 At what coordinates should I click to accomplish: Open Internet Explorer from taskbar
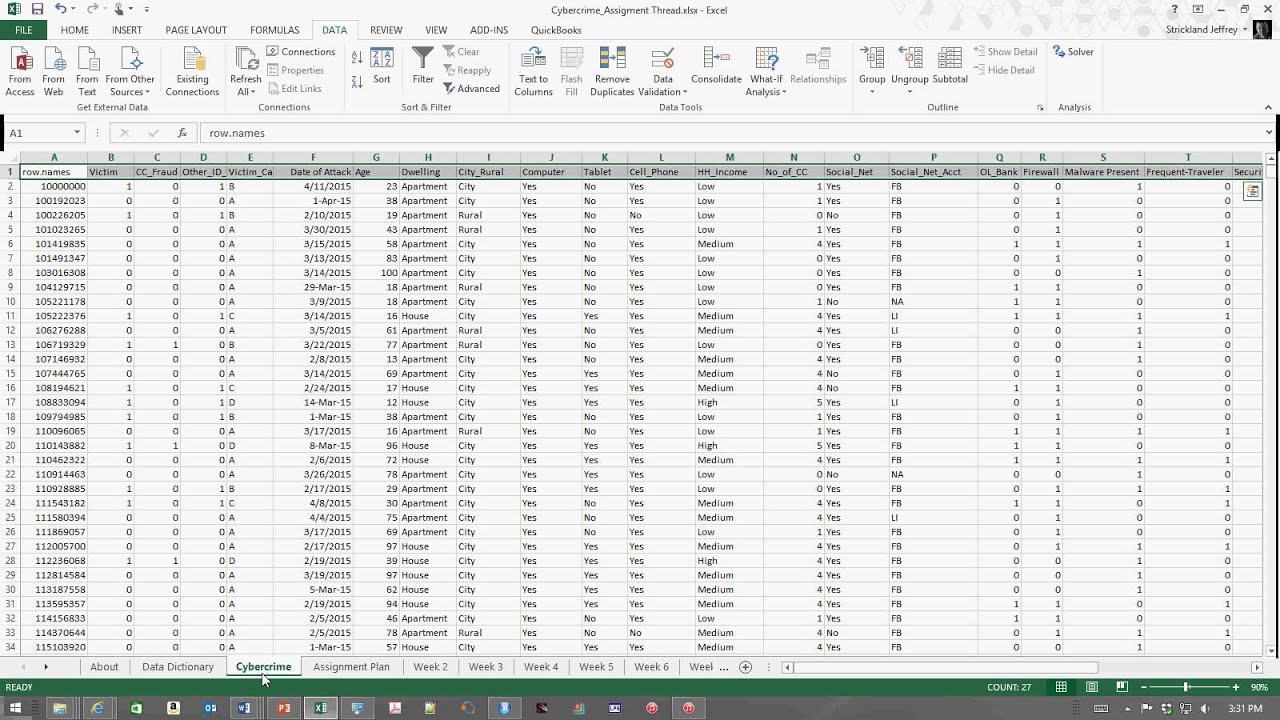pos(97,708)
